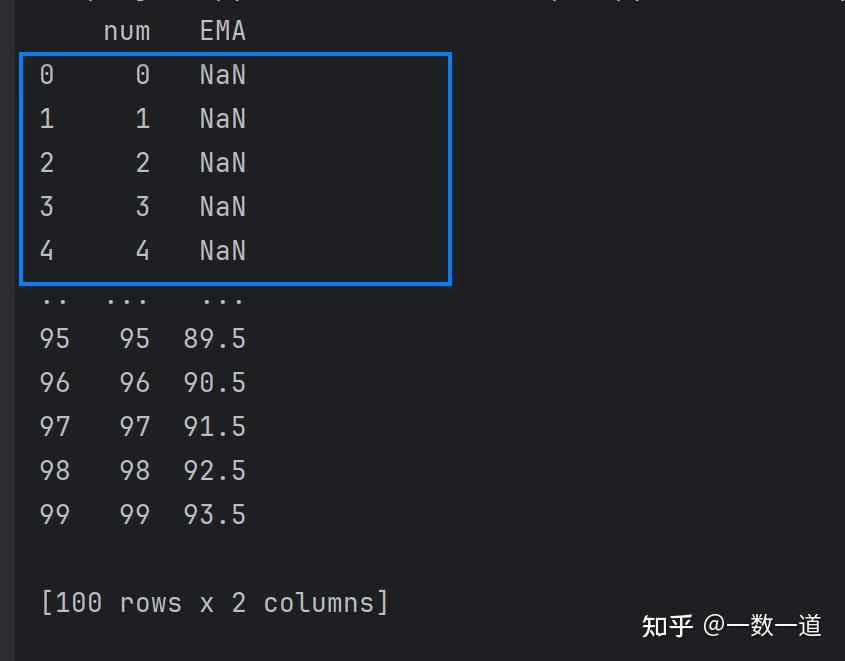Image resolution: width=845 pixels, height=661 pixels.
Task: Select the EMA value 92.5
Action: 214,471
